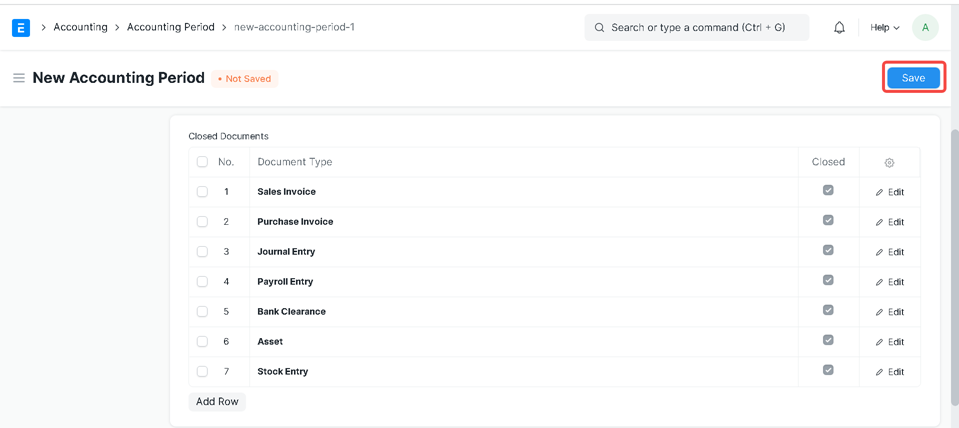The image size is (959, 428).
Task: Add Row to Closed Documents table
Action: [217, 401]
